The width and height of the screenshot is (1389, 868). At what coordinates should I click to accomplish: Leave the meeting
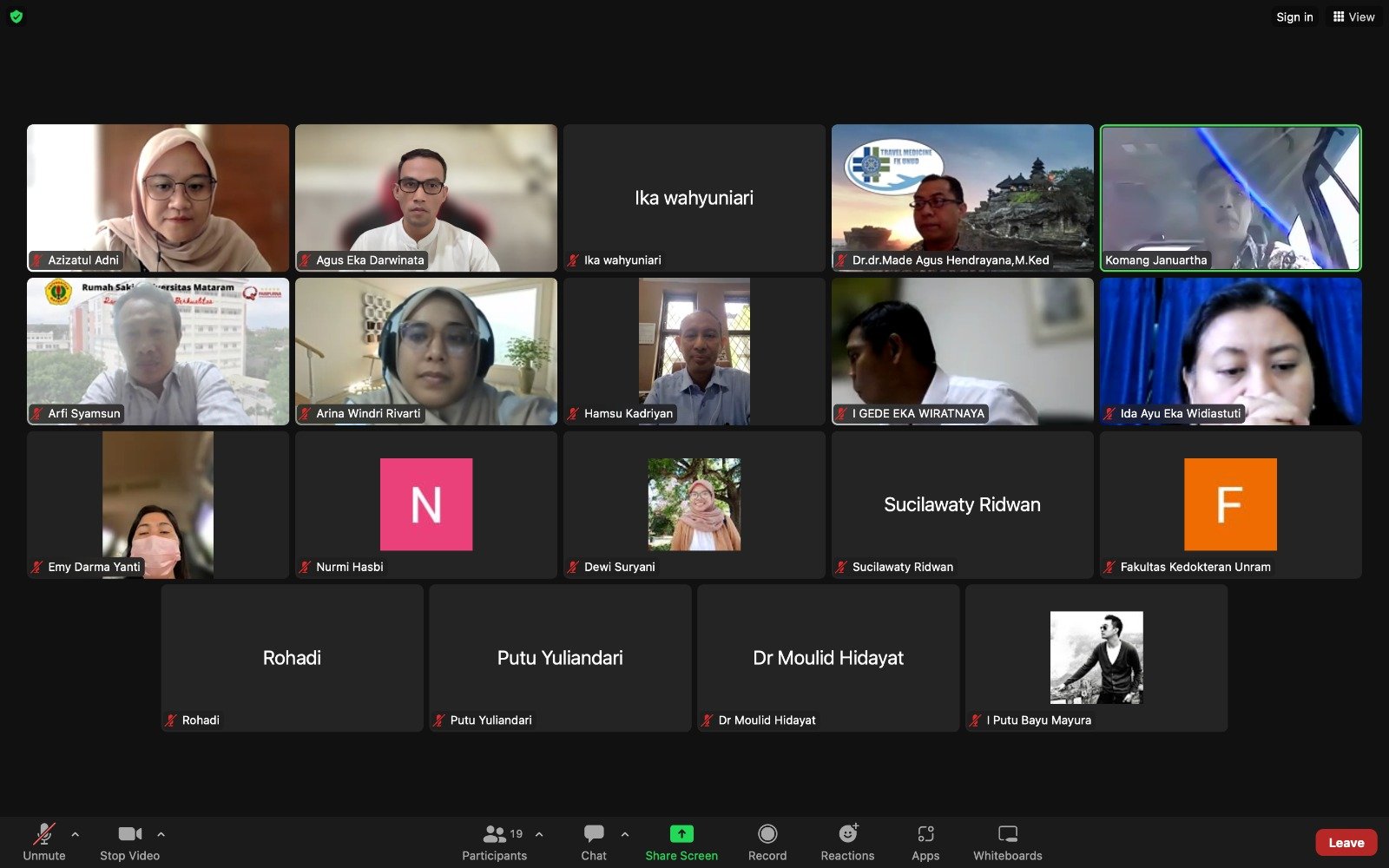click(1346, 842)
